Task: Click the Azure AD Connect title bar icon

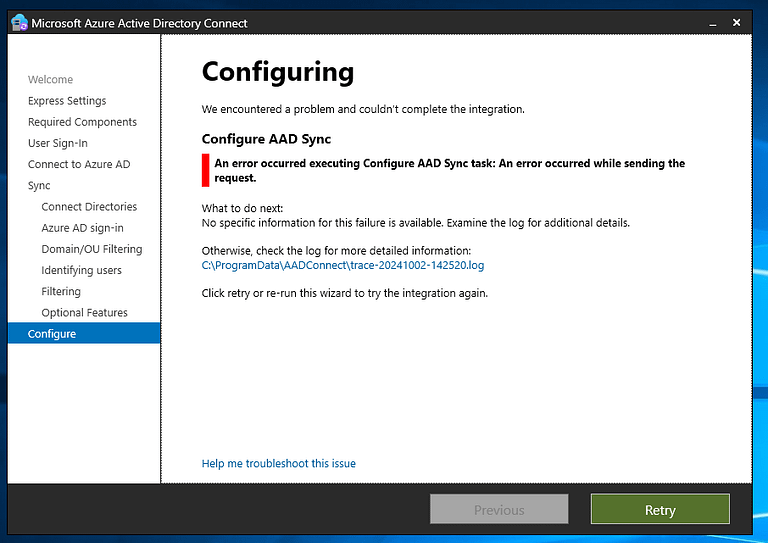Action: click(x=19, y=23)
